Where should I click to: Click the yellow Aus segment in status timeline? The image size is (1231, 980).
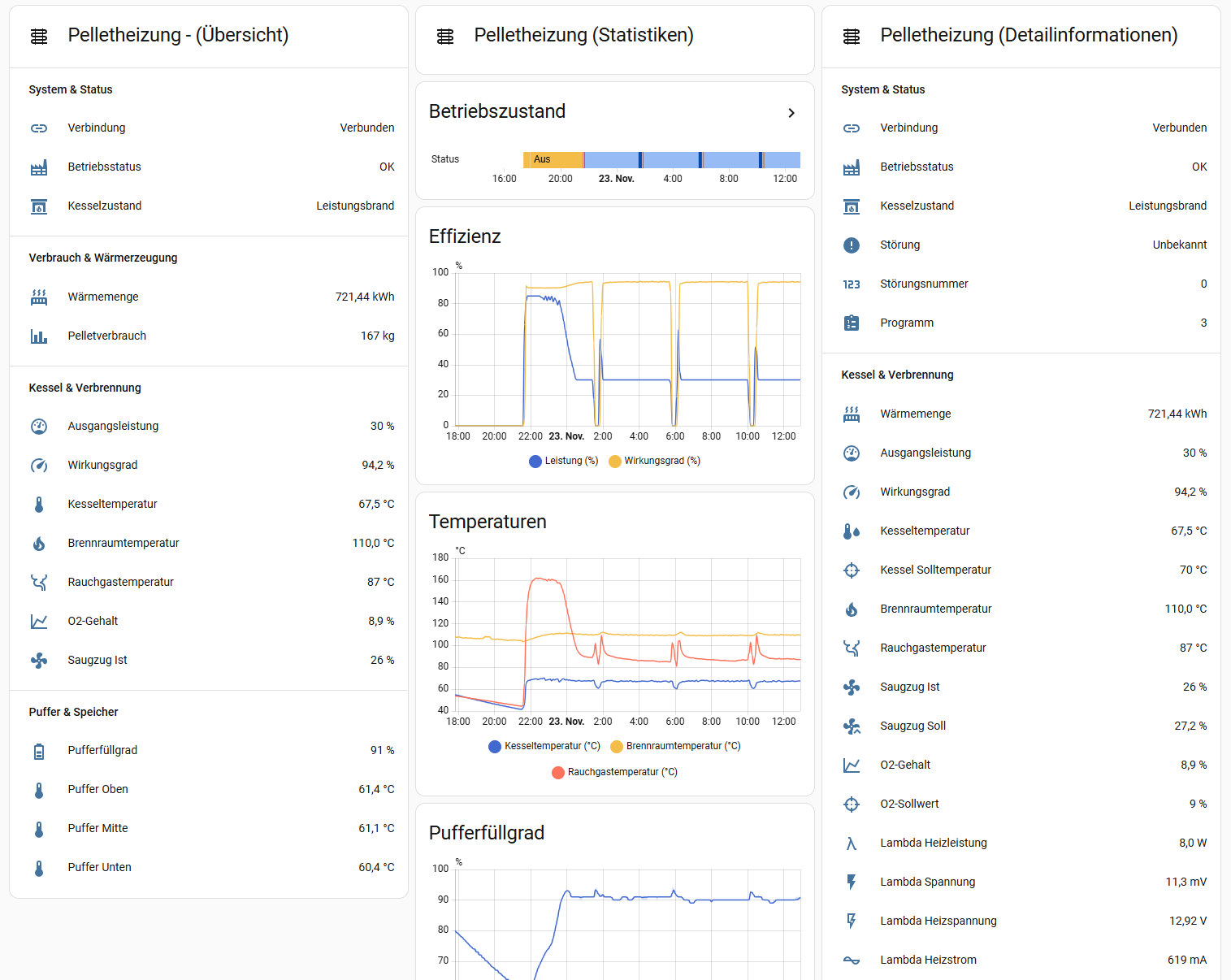(553, 160)
